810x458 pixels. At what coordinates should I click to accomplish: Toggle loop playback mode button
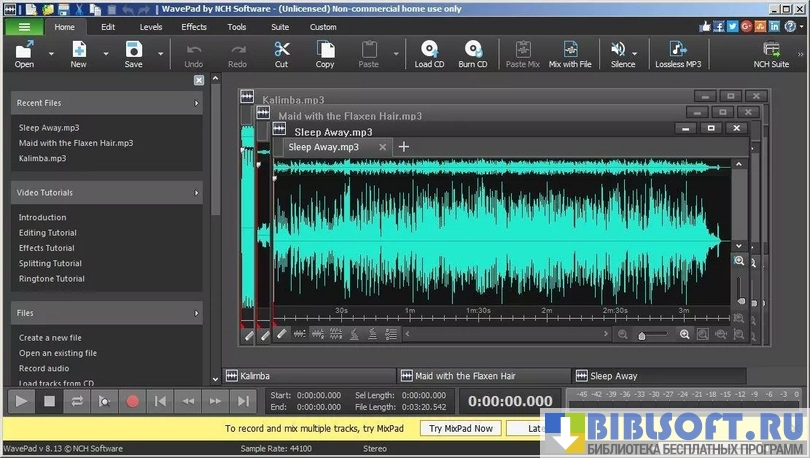[x=76, y=401]
